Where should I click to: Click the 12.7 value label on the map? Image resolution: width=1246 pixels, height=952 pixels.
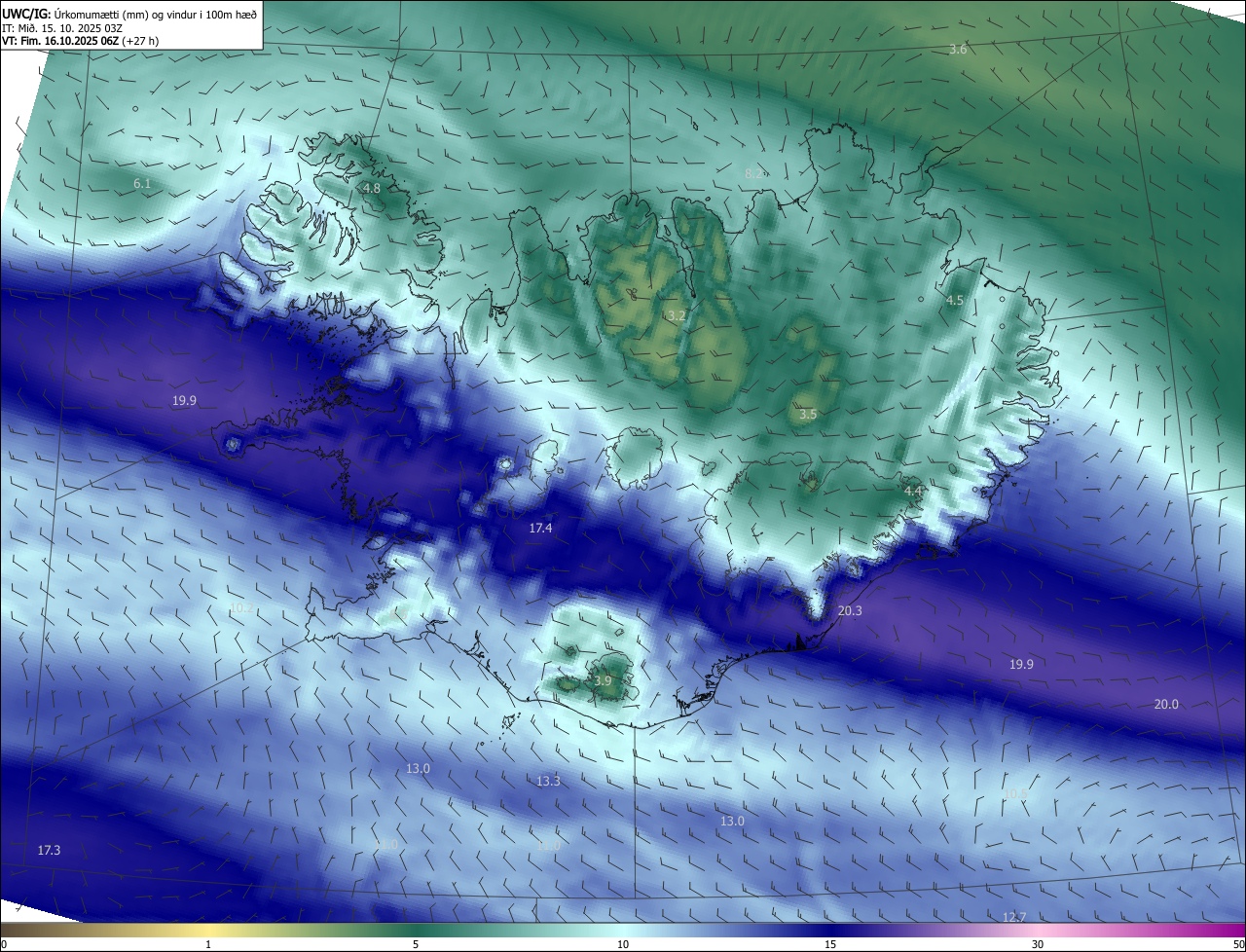point(1013,917)
